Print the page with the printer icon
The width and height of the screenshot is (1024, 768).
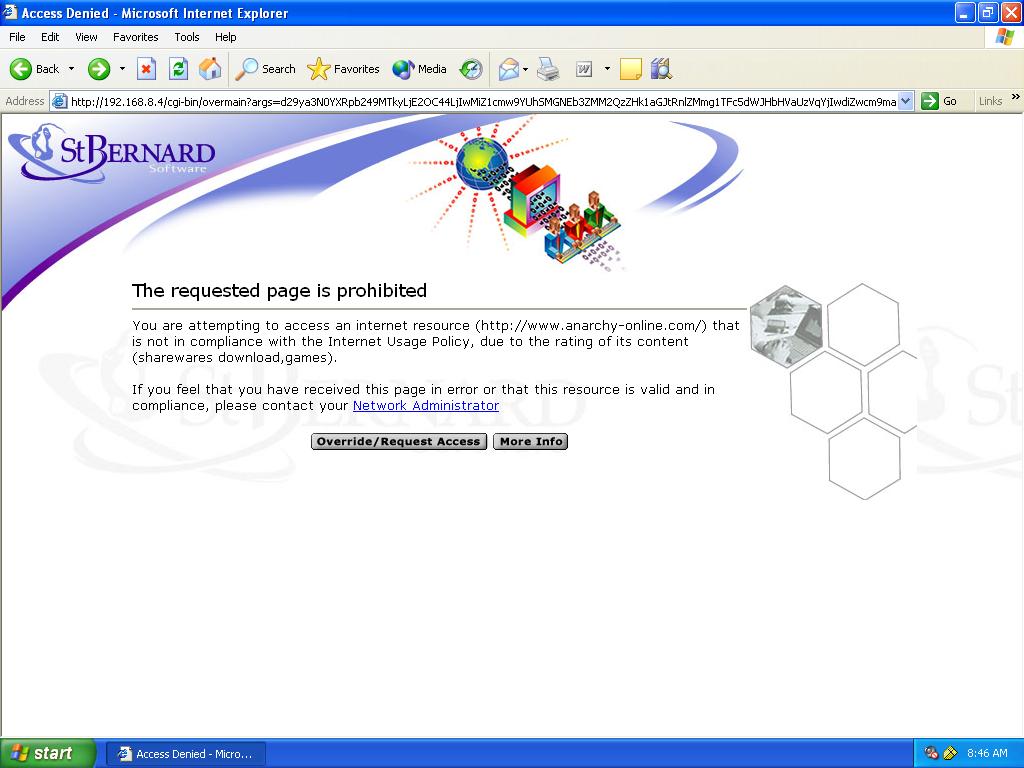548,69
